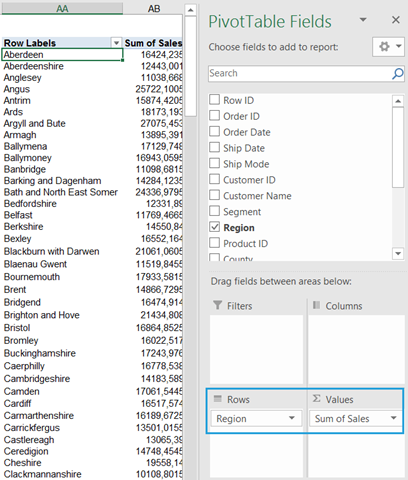Screen dimensions: 408x480
Task: Expand the Region dropdown in Rows area
Action: point(292,418)
